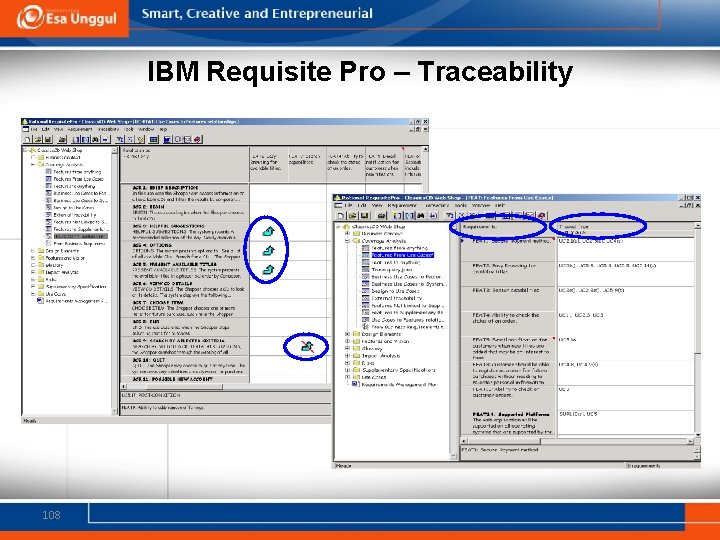Open Window menu in back window
The height and width of the screenshot is (540, 720).
(146, 129)
